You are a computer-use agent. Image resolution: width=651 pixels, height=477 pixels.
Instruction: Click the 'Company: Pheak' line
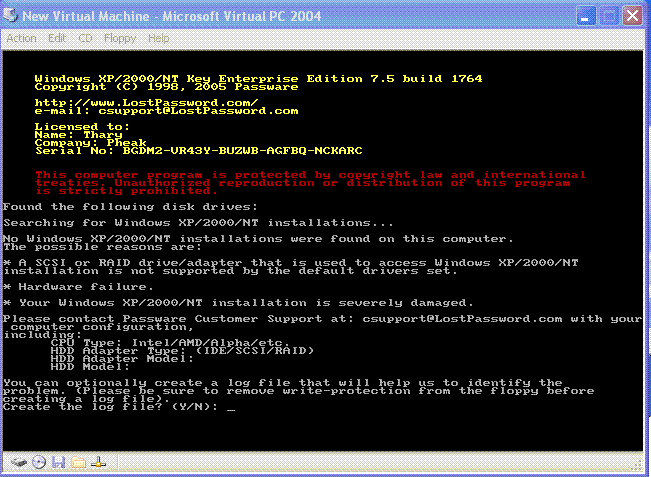point(91,142)
